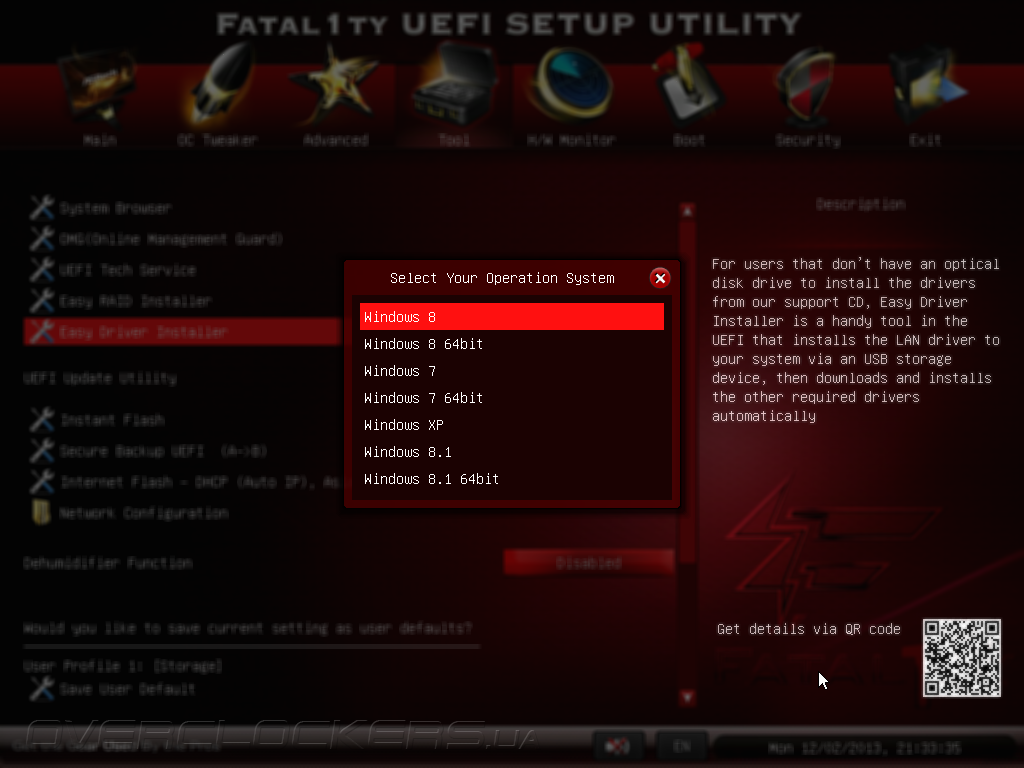1024x768 pixels.
Task: Pick Windows 8.1 64bit option
Action: (511, 479)
